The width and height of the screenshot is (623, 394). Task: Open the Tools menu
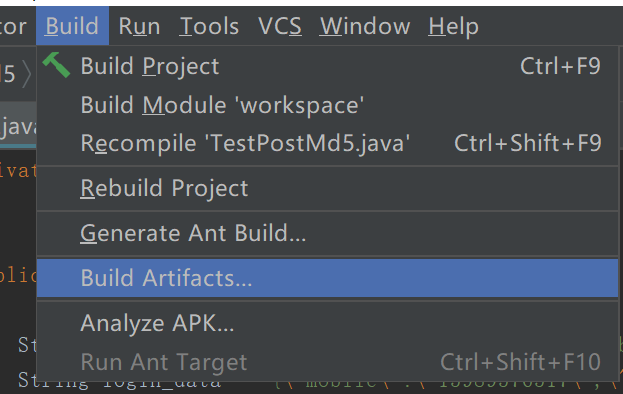(209, 26)
